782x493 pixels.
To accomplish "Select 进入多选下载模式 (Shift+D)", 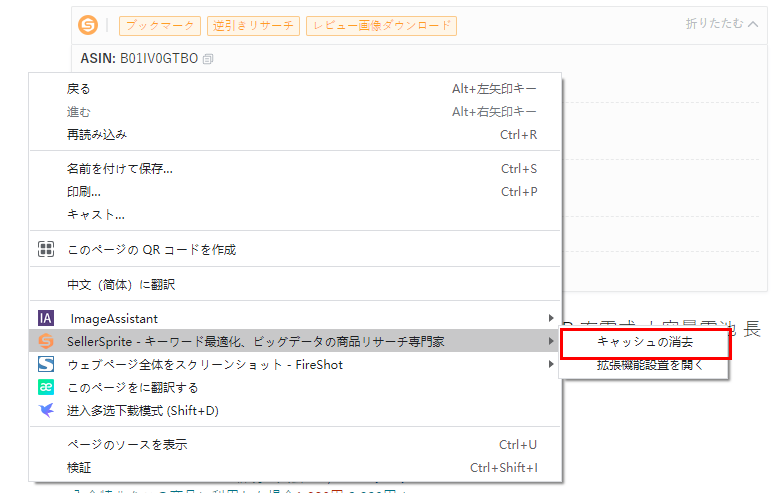I will [295, 410].
